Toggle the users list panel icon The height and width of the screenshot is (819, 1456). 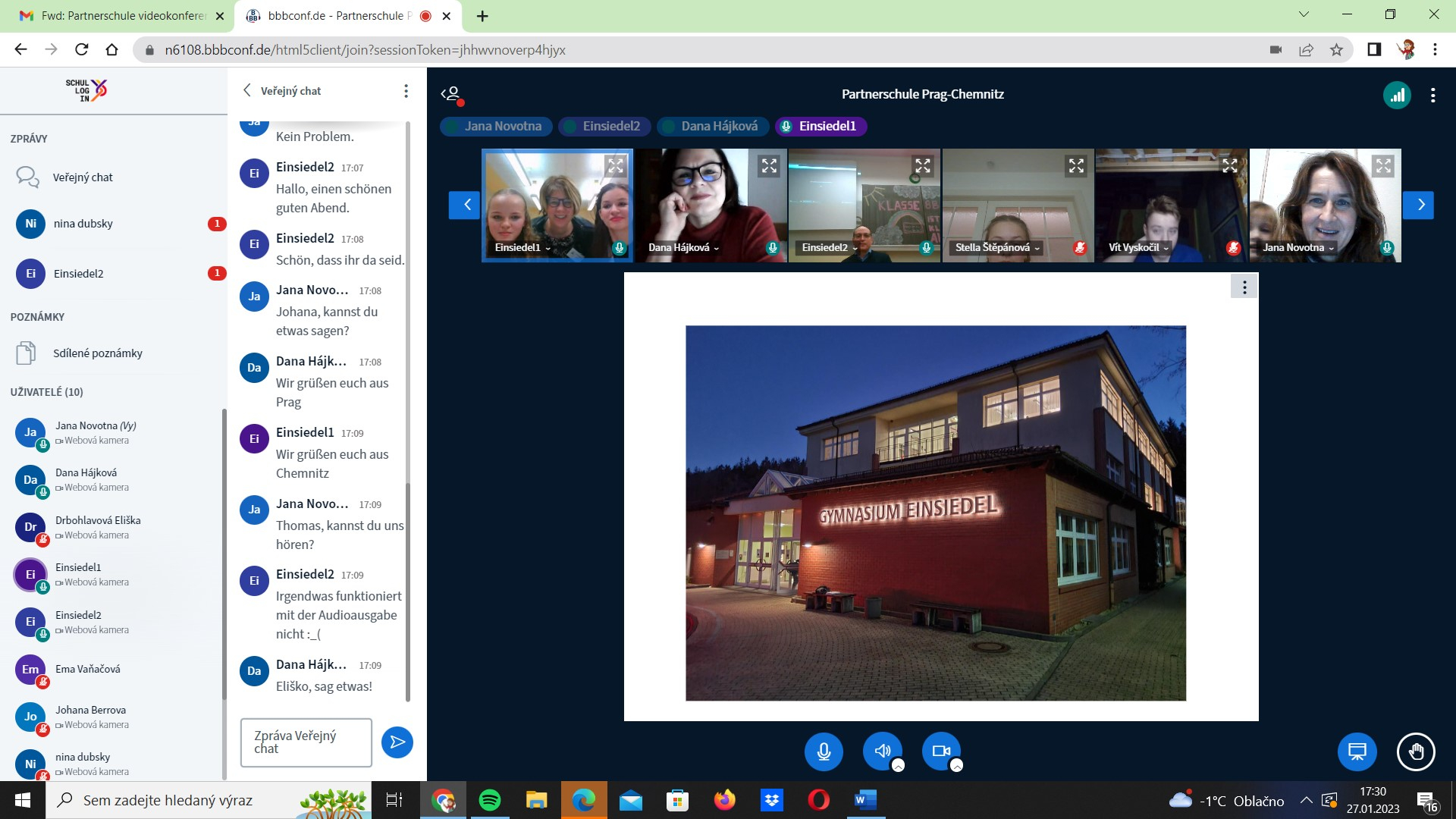click(452, 95)
